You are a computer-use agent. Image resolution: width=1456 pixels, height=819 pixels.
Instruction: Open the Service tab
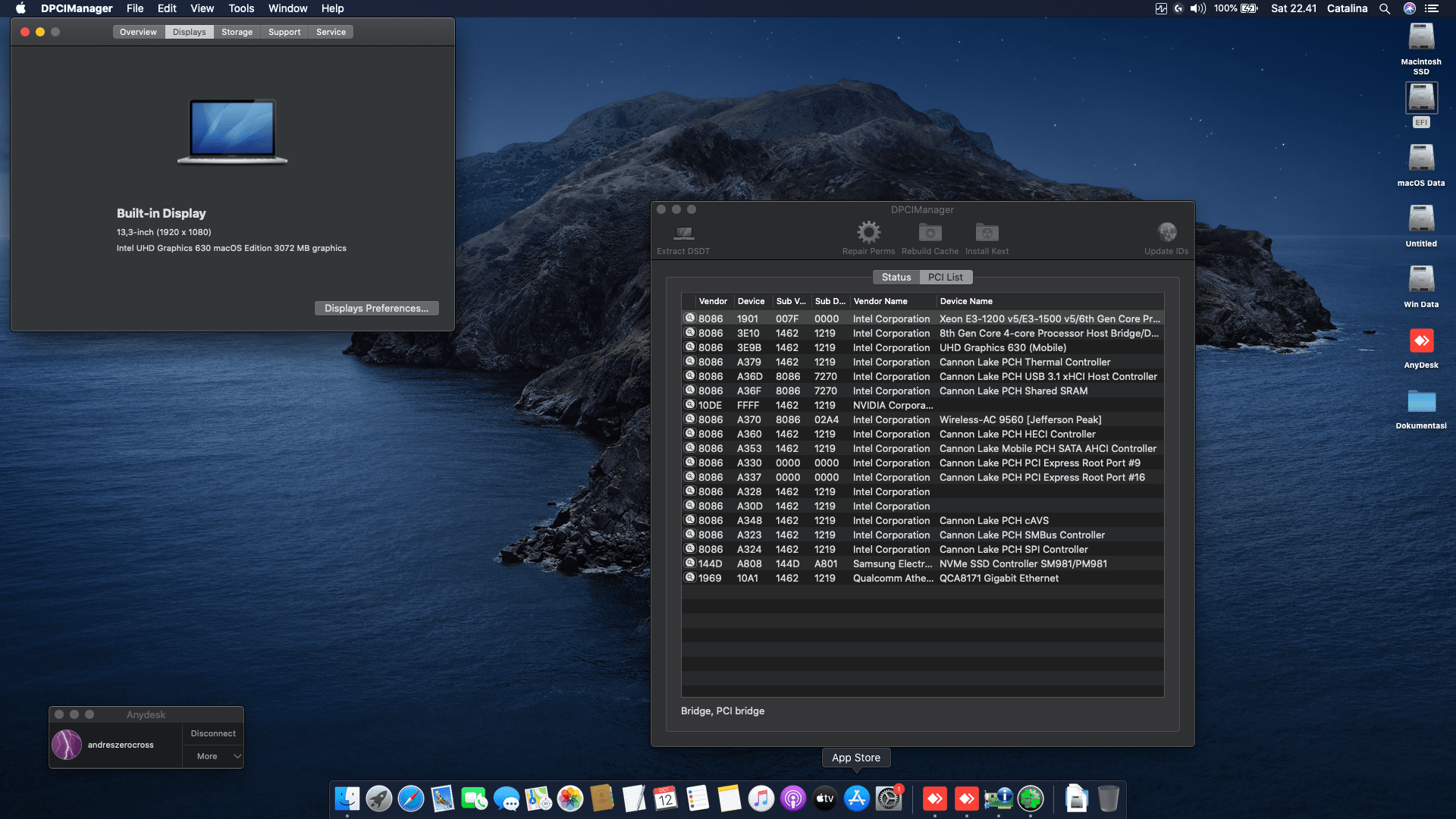pos(331,32)
